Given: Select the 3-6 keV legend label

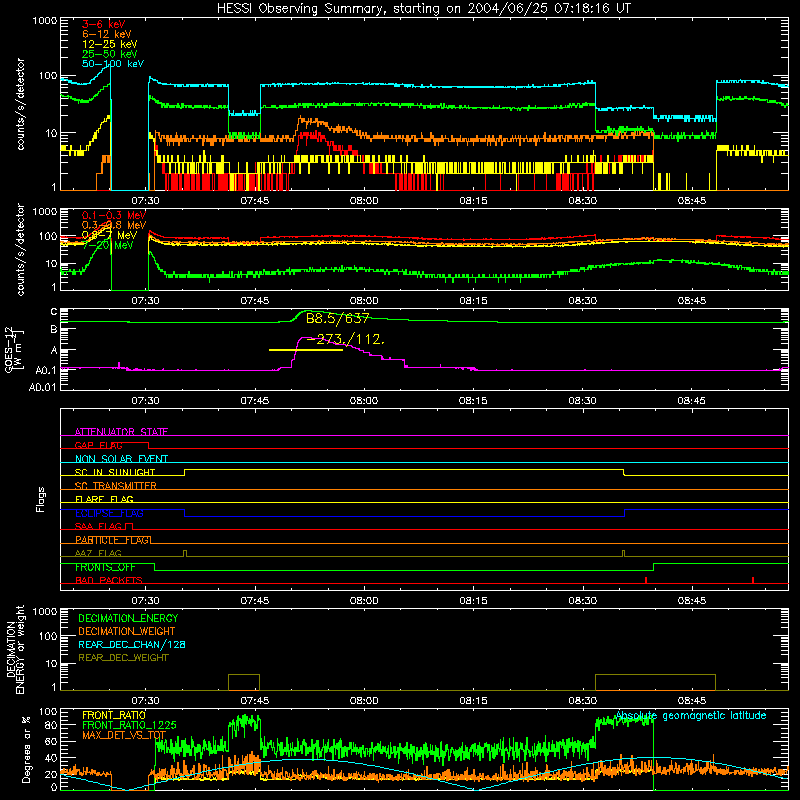Looking at the screenshot, I should 103,24.
